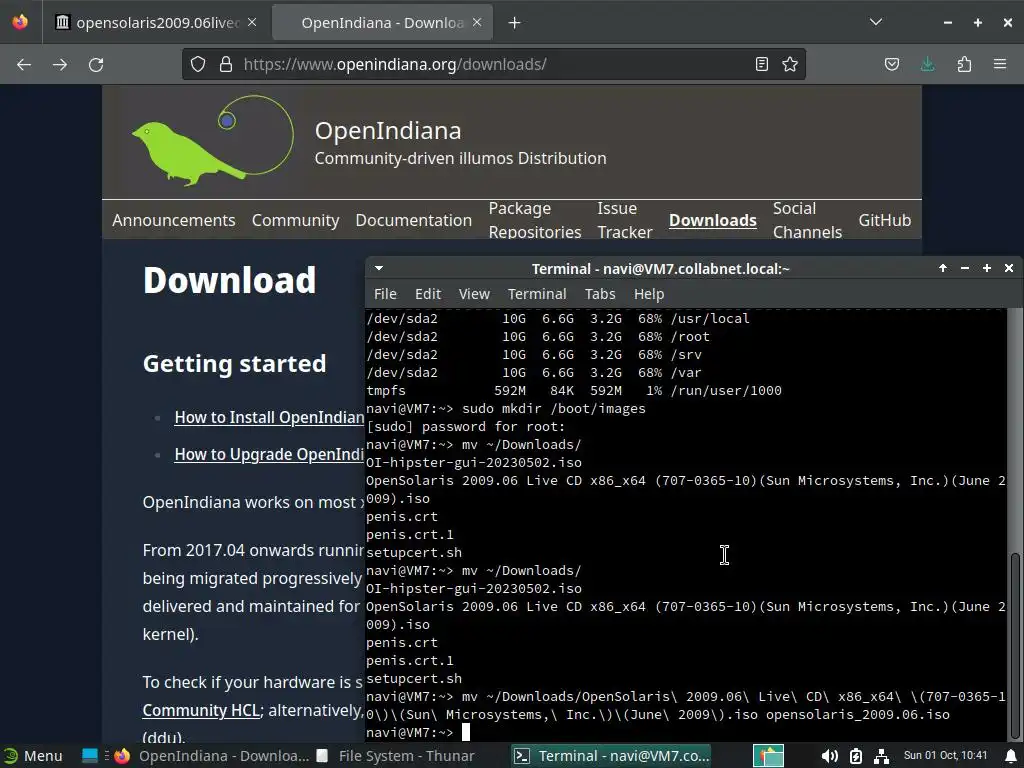Screen dimensions: 1024x768
Task: Open the terminal Edit menu
Action: [x=428, y=294]
